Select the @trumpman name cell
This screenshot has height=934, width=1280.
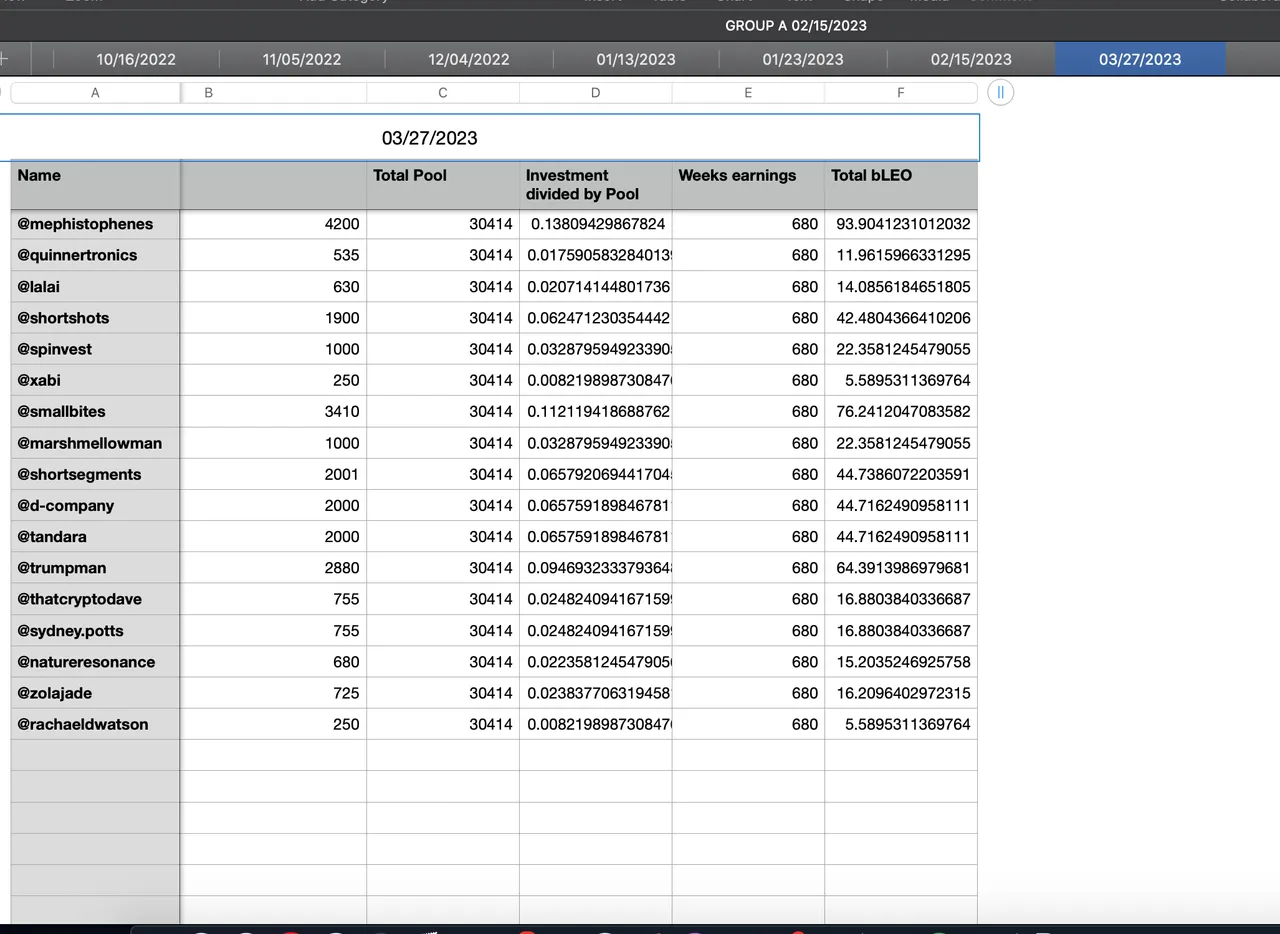[96, 568]
